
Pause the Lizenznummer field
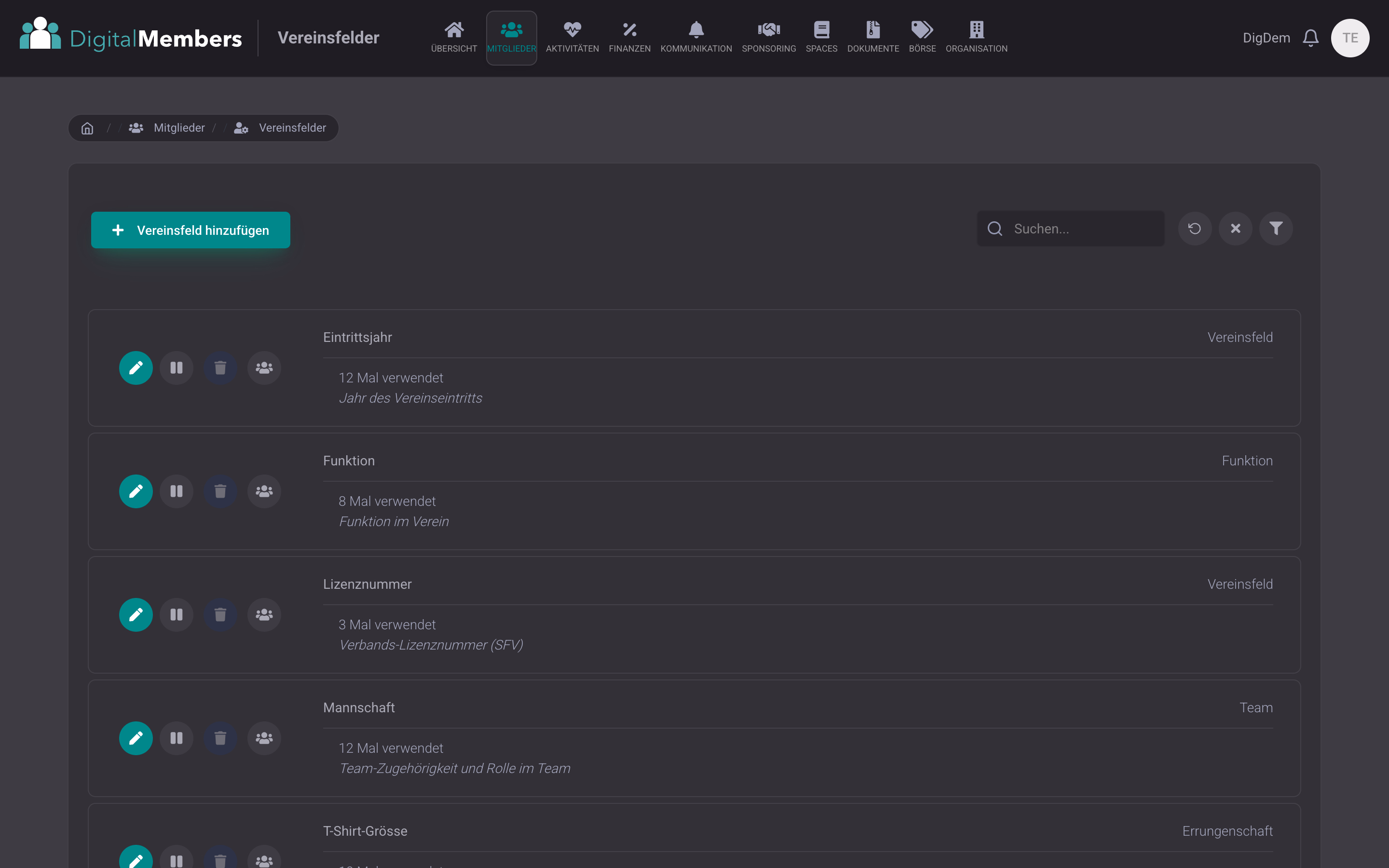(176, 615)
